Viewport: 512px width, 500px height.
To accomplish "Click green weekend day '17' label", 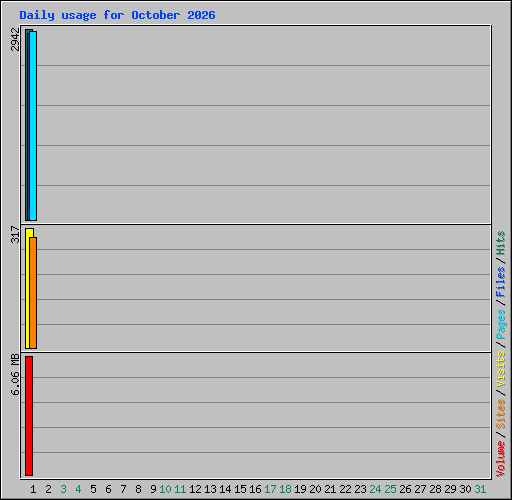I will [x=270, y=489].
